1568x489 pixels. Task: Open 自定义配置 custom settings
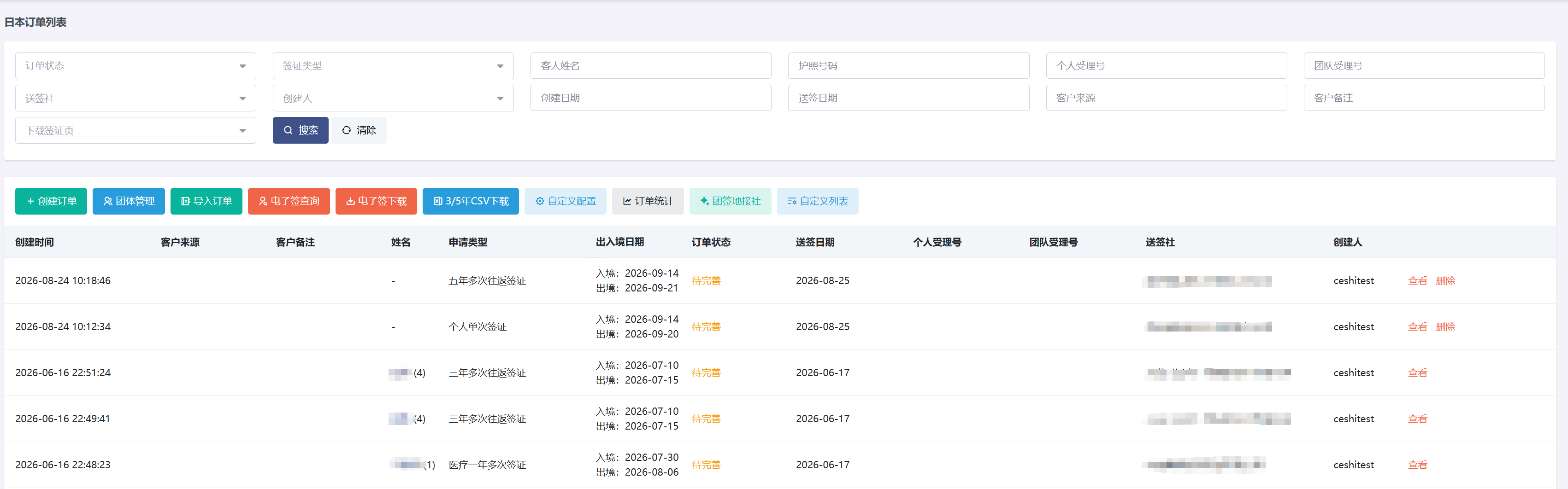(x=566, y=201)
